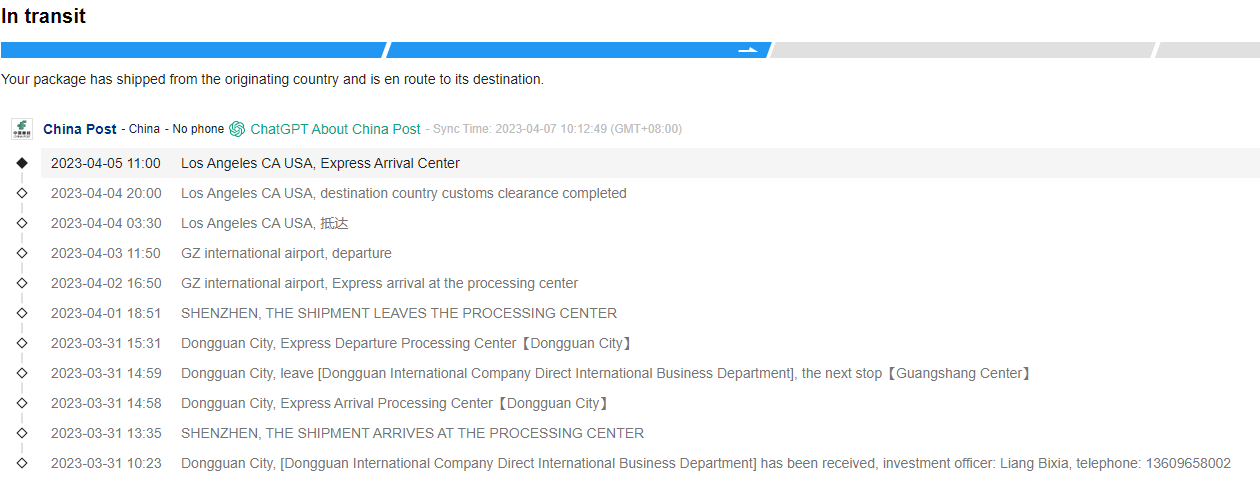The width and height of the screenshot is (1260, 483).
Task: Click the Sync Time timestamp text
Action: 557,129
